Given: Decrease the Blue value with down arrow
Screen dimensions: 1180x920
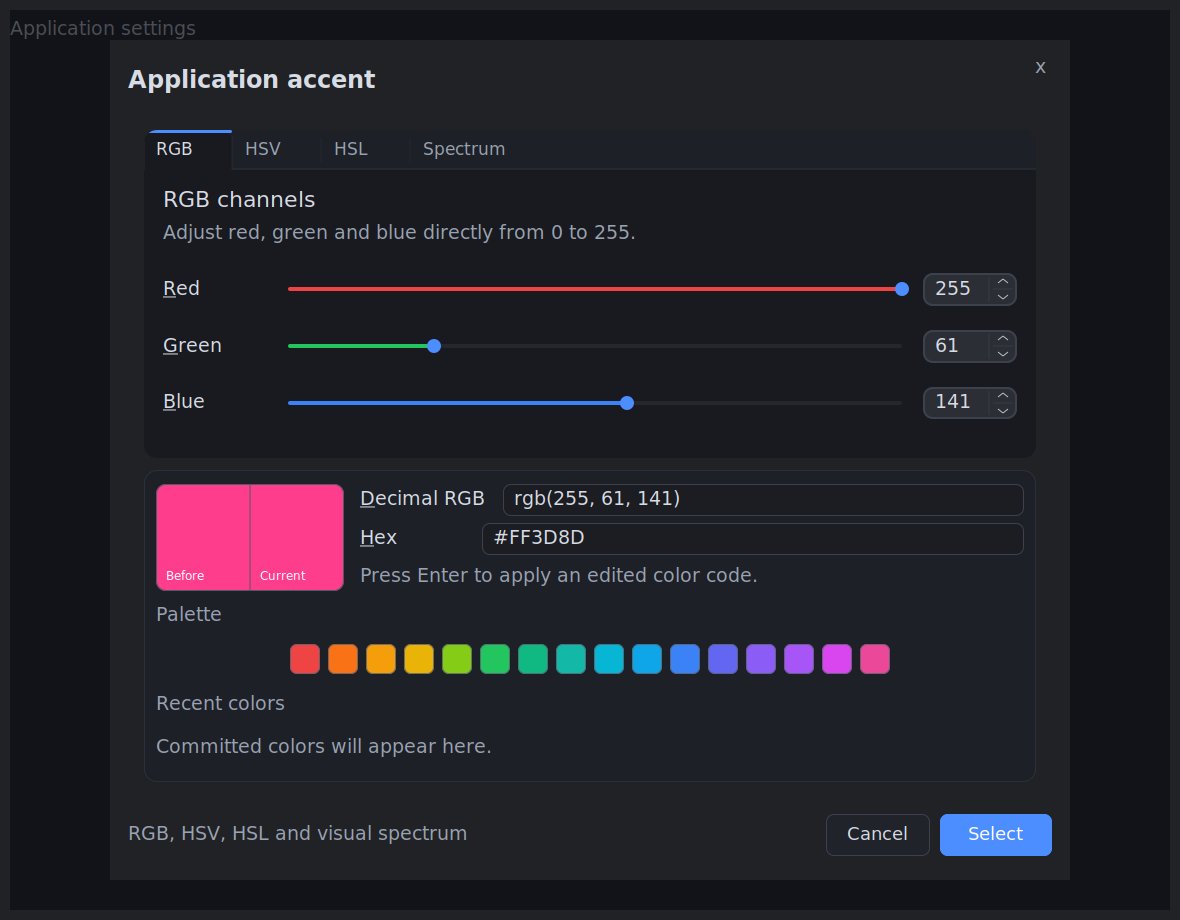Looking at the screenshot, I should [1002, 411].
